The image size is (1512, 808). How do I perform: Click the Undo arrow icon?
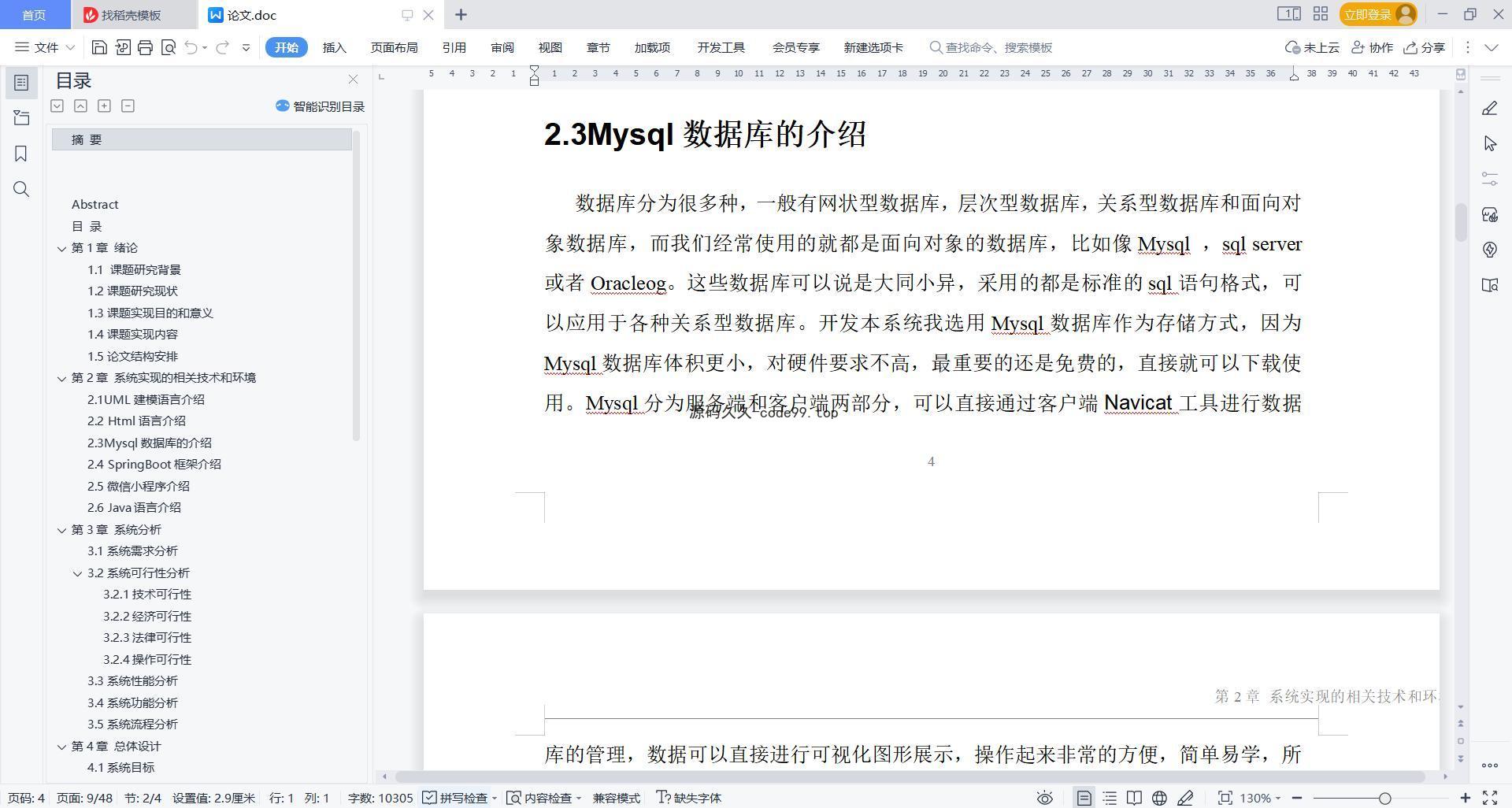coord(191,47)
